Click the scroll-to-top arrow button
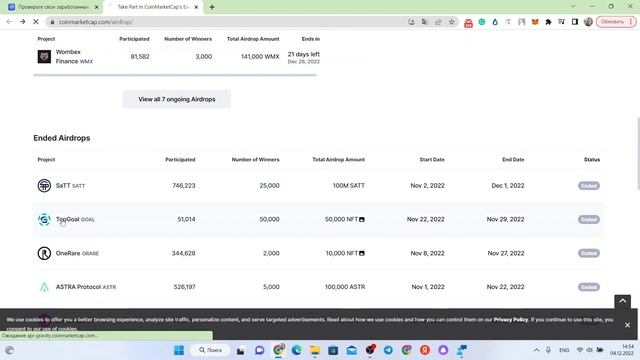Image resolution: width=640 pixels, height=360 pixels. pyautogui.click(x=622, y=301)
